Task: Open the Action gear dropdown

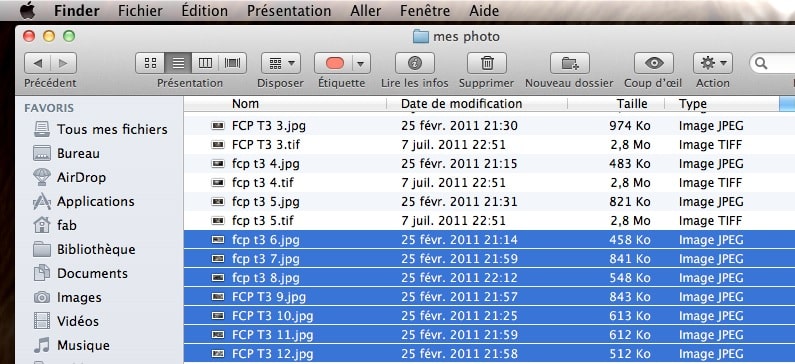Action: (713, 63)
